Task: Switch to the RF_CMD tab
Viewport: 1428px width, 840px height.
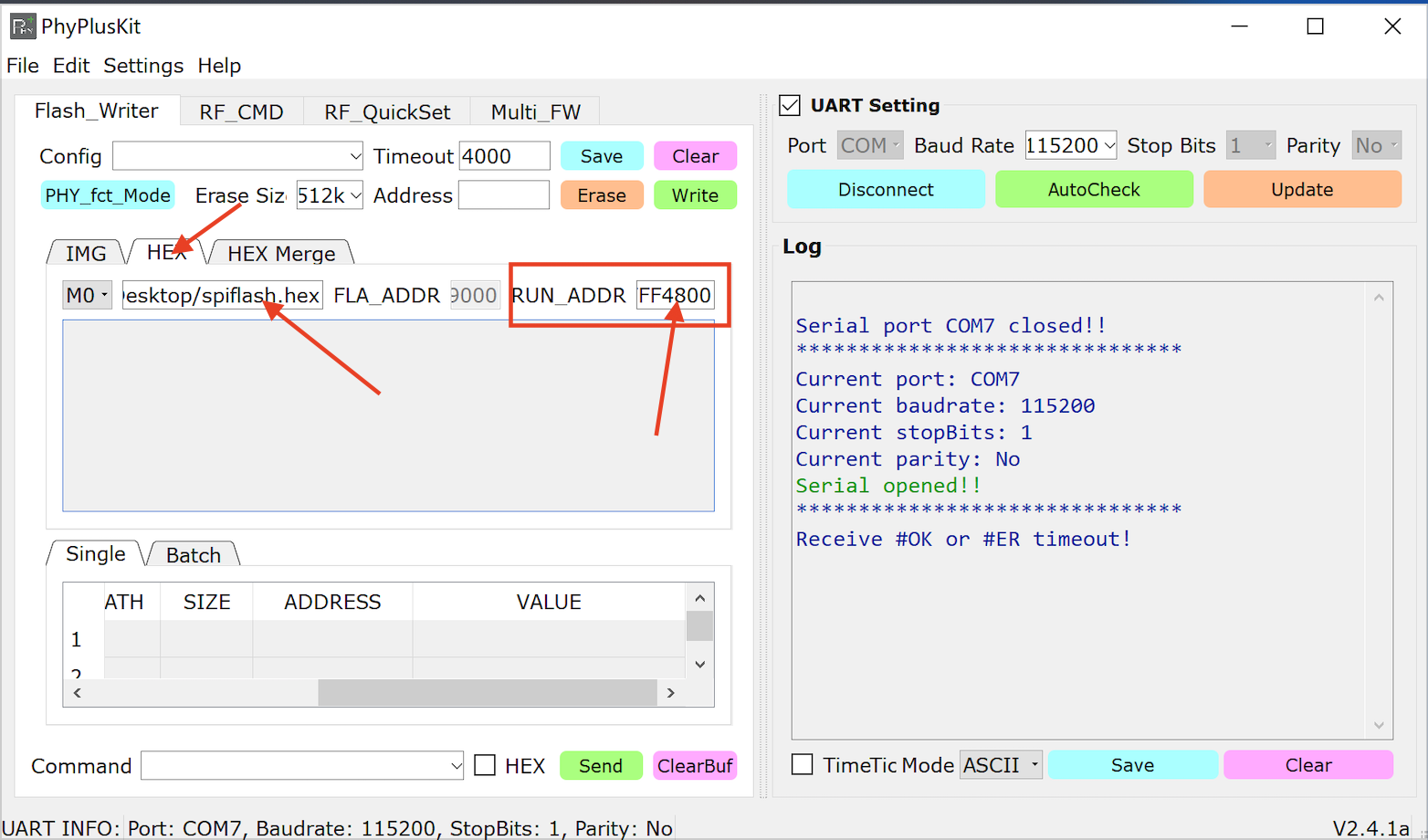Action: click(x=240, y=110)
